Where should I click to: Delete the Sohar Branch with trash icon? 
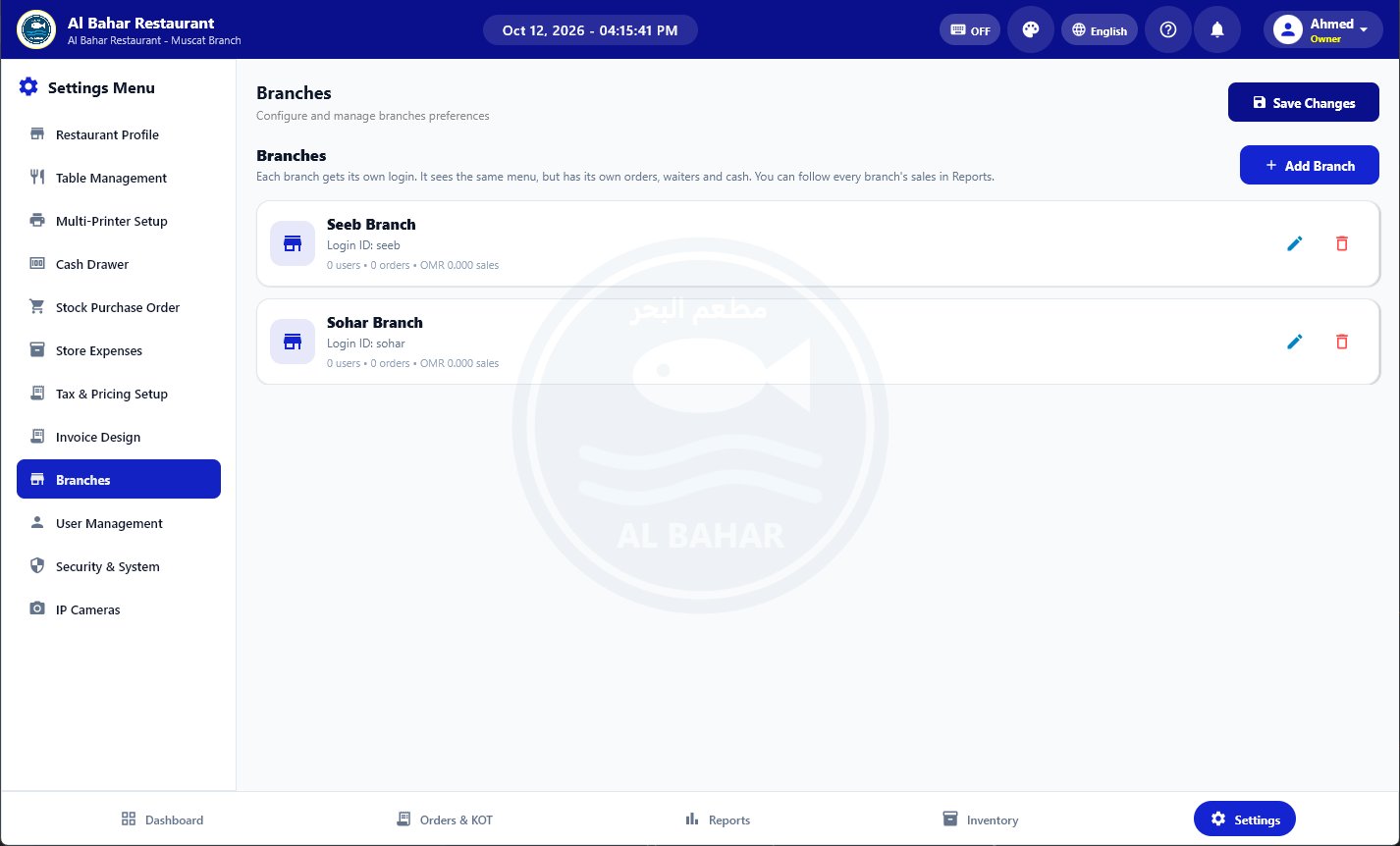click(1342, 342)
